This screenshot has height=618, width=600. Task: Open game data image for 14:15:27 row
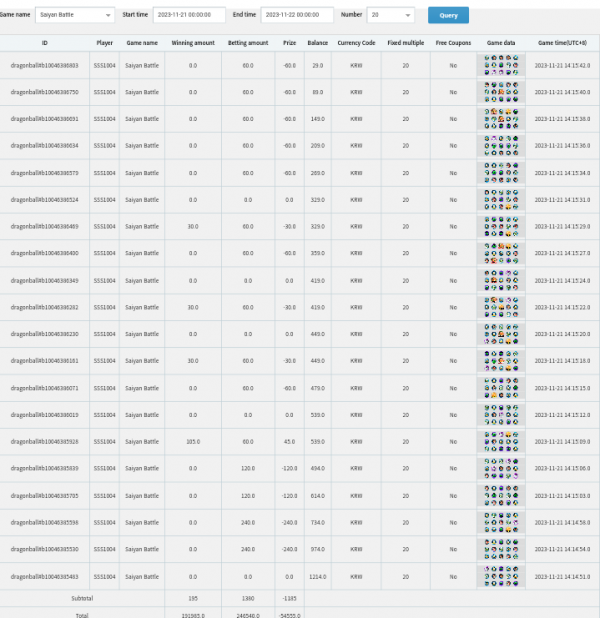click(x=501, y=253)
